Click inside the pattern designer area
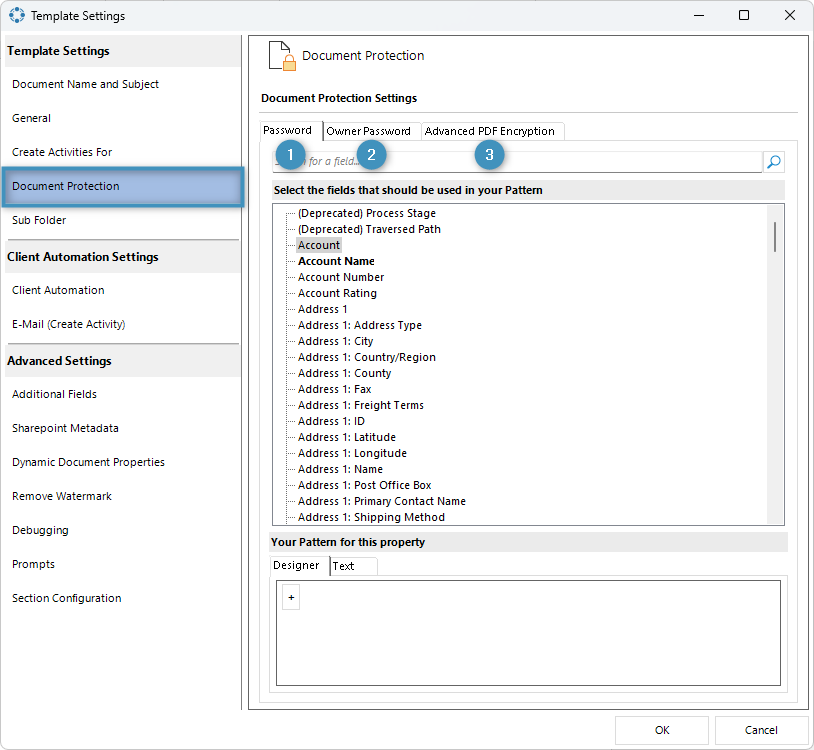This screenshot has height=750, width=814. click(x=528, y=633)
